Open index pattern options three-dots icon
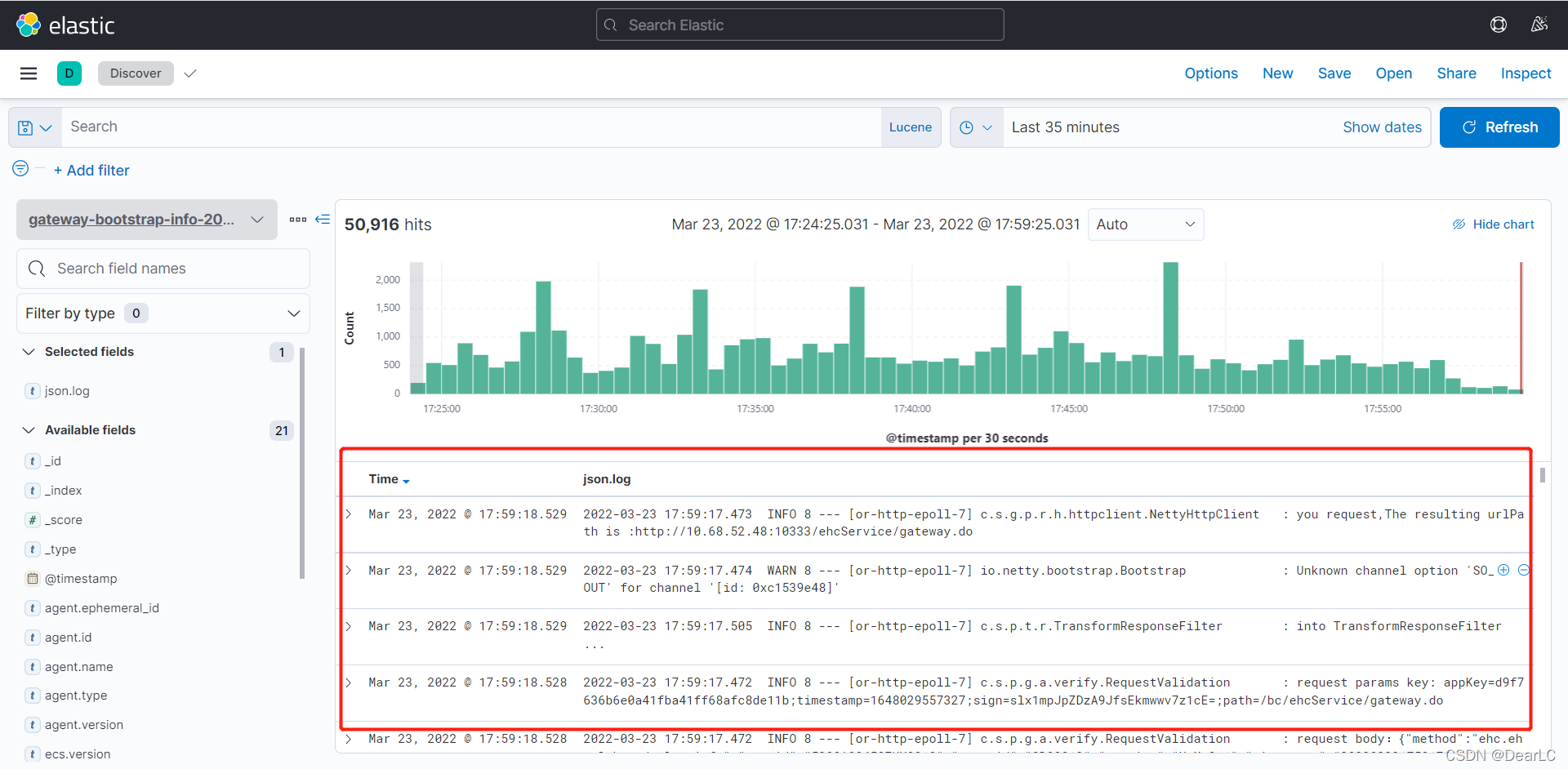 298,219
